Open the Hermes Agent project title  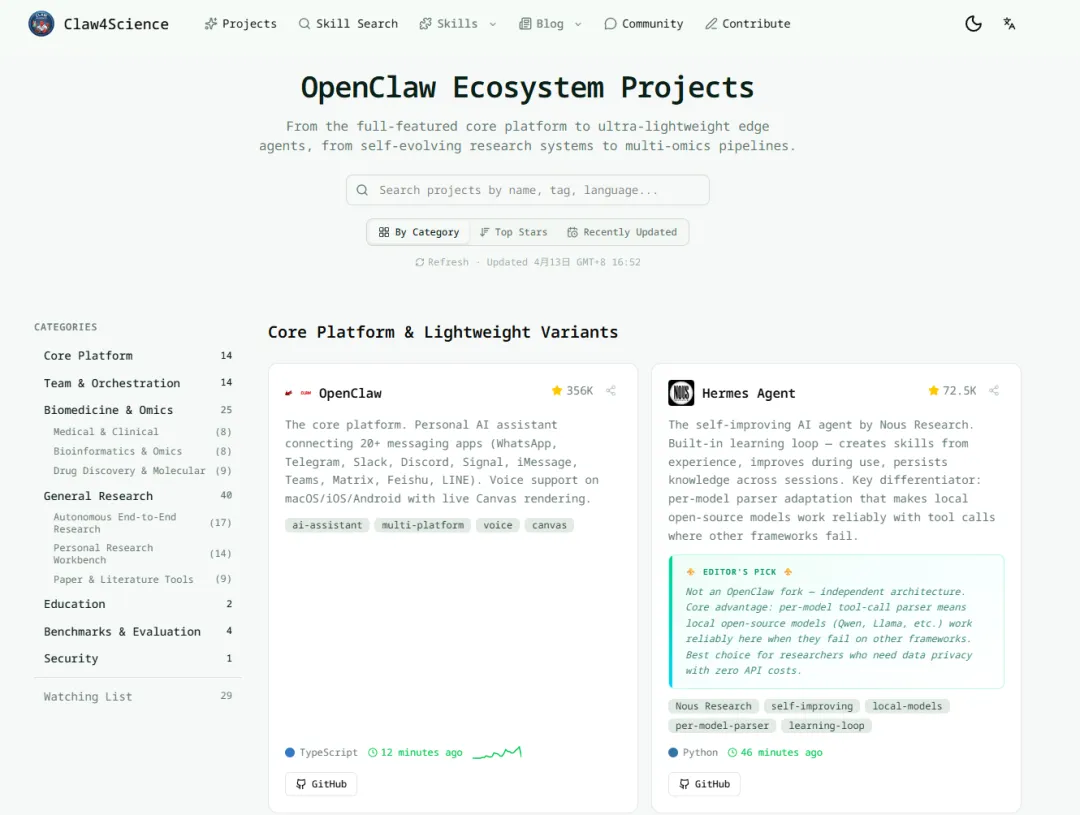[749, 393]
